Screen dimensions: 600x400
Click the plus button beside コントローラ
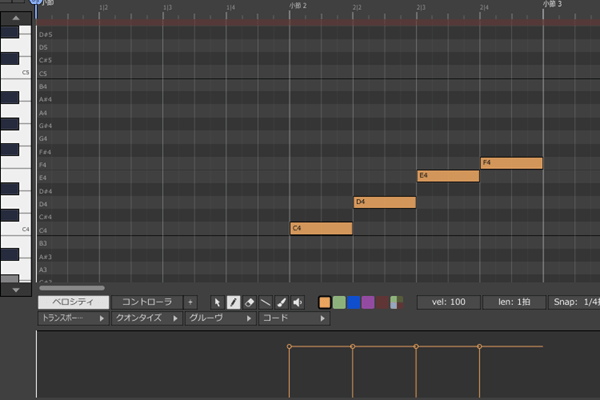click(x=190, y=302)
